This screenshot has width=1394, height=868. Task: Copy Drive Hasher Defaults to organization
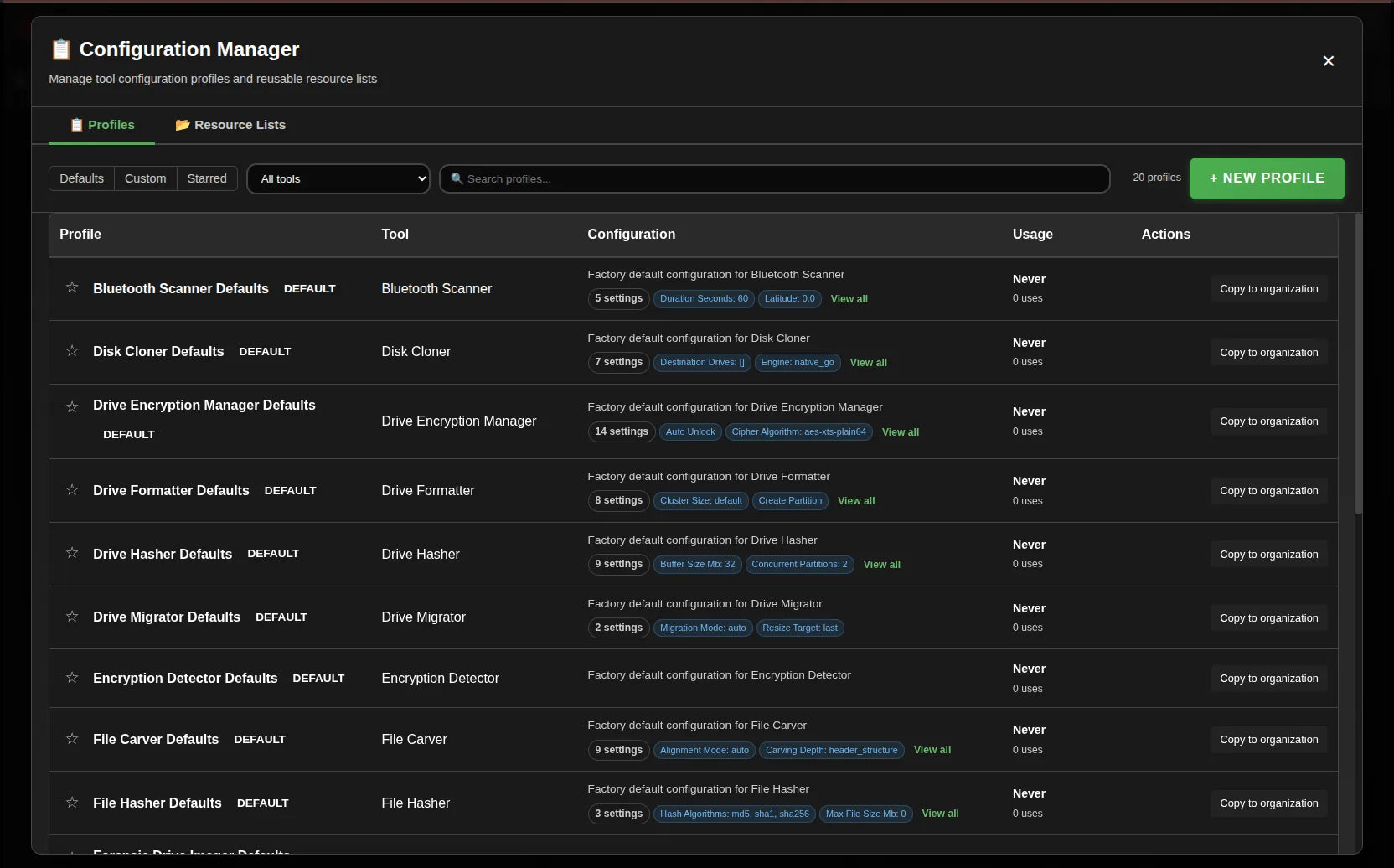coord(1268,555)
